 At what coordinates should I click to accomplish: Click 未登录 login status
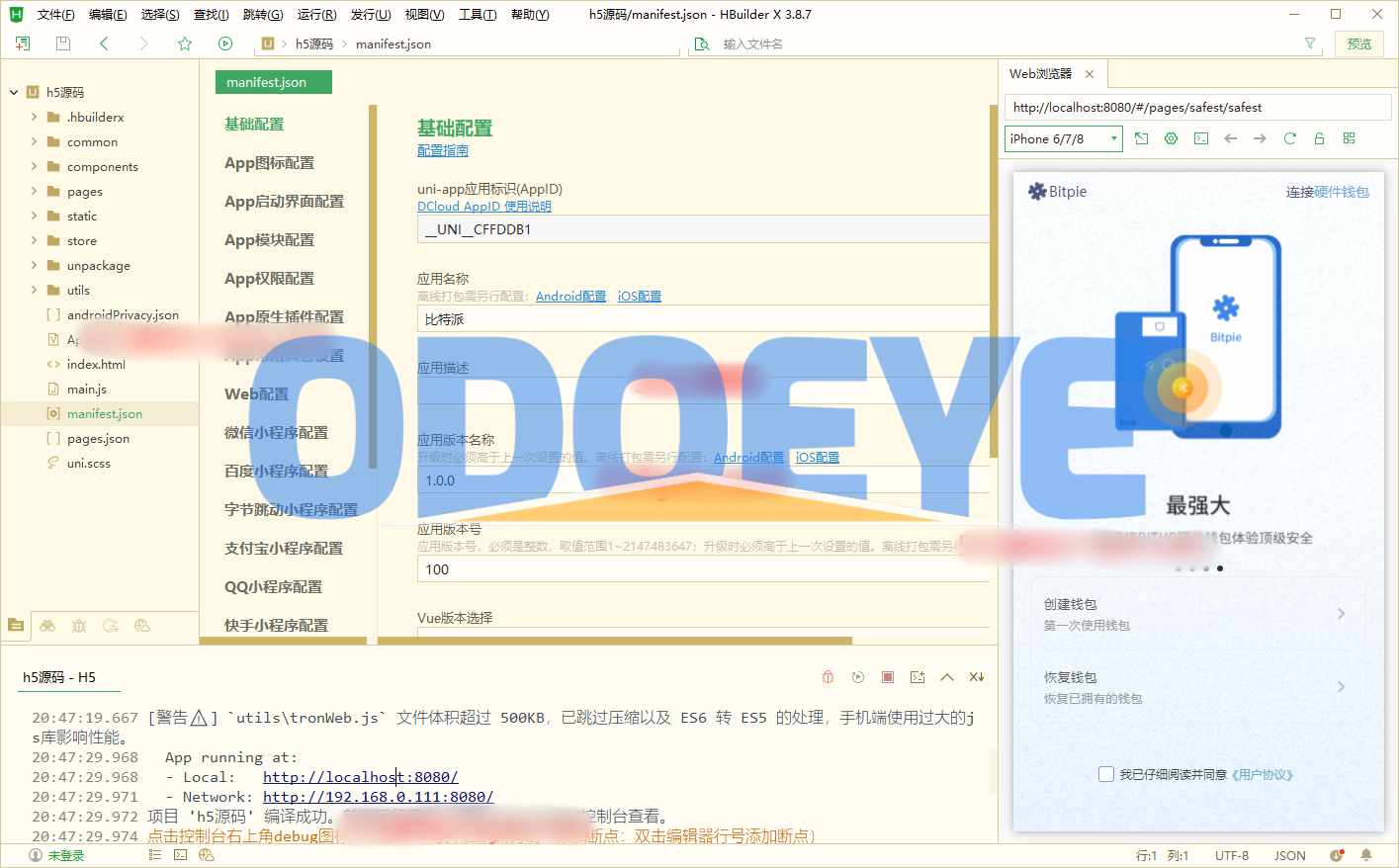[x=56, y=855]
